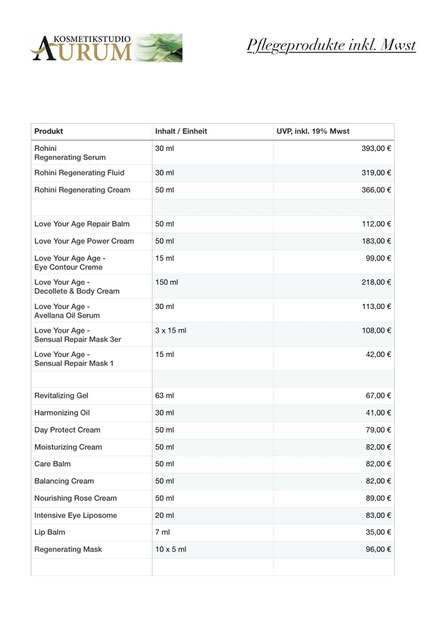This screenshot has height=623, width=430.
Task: Select the Produkt column header
Action: point(48,131)
